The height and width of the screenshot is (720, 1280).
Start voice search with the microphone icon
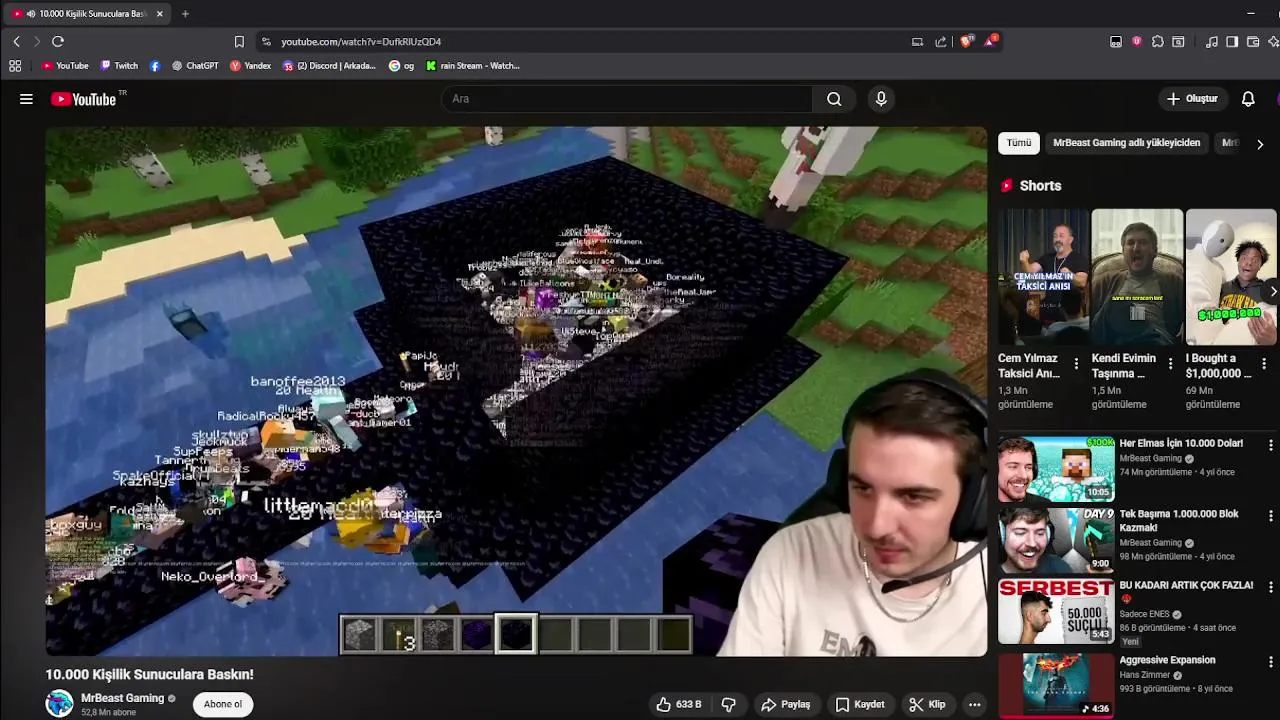pos(881,99)
